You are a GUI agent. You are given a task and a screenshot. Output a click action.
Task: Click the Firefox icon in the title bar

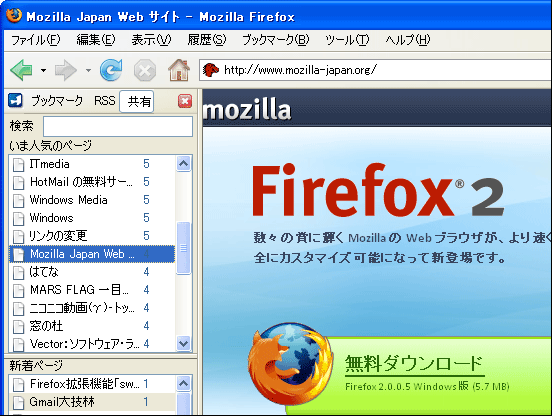[13, 15]
